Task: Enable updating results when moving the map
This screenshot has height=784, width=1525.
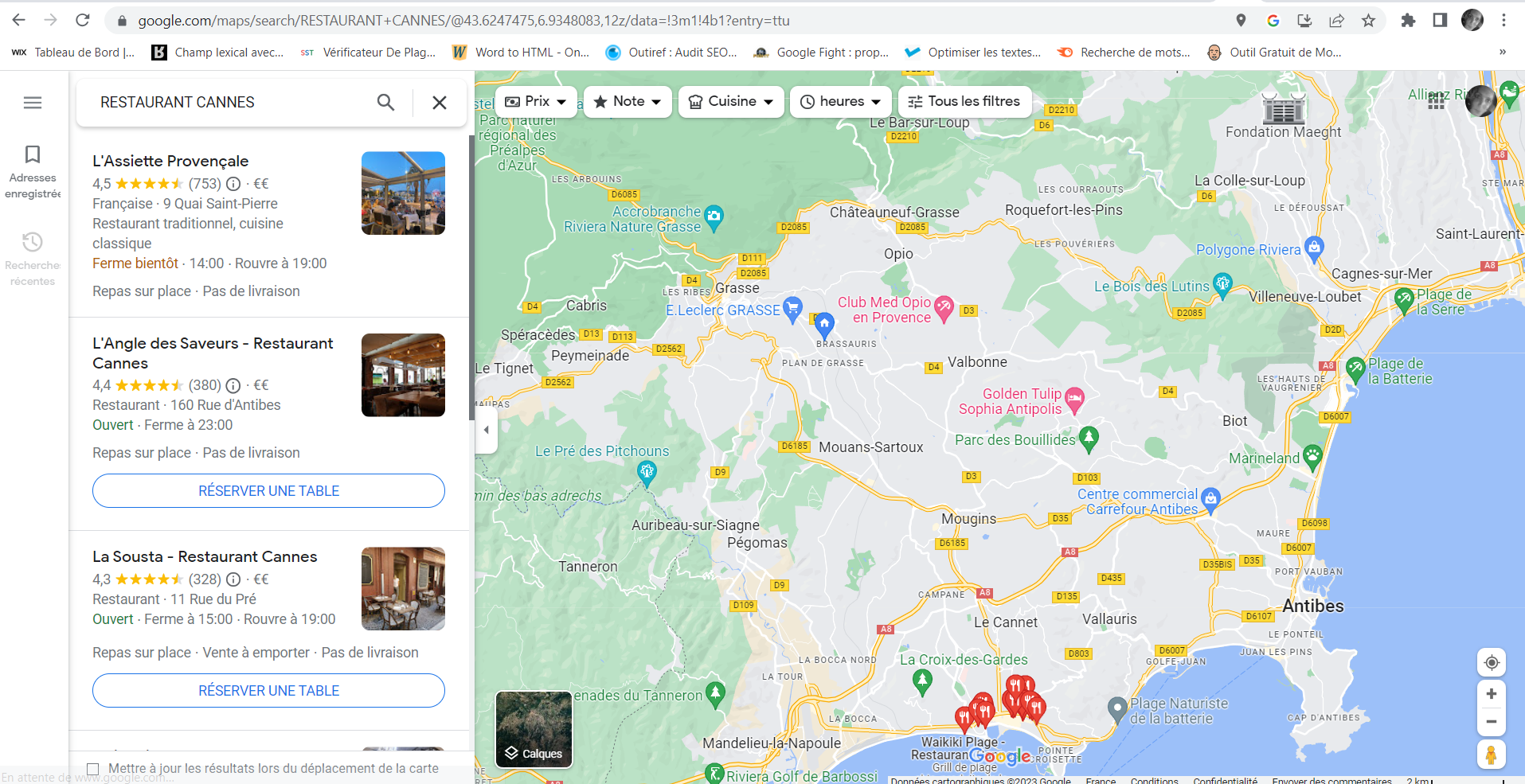Action: [93, 768]
